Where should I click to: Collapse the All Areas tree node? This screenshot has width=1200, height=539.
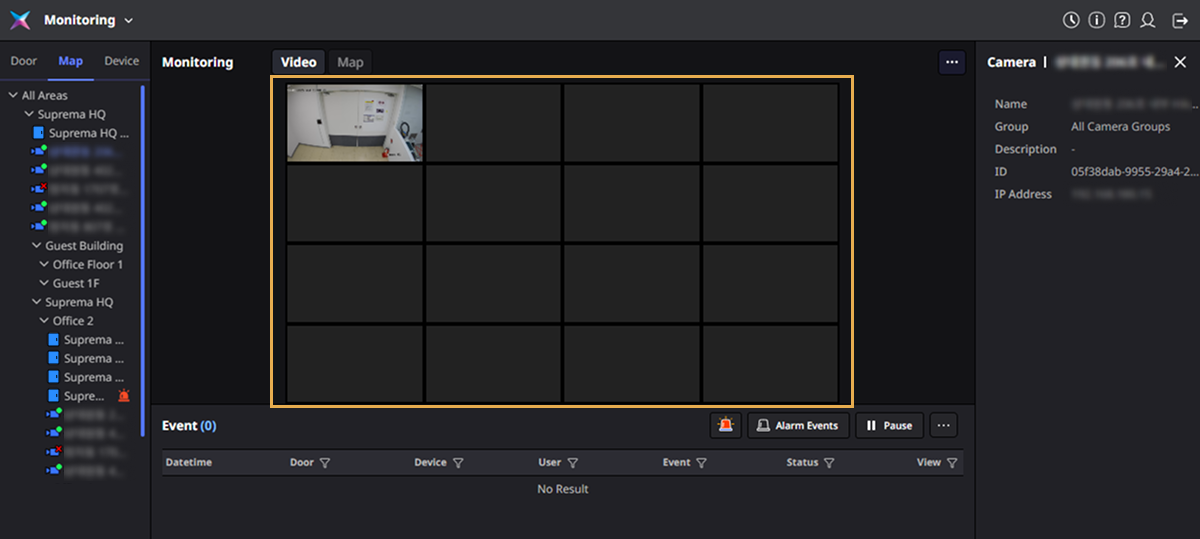(13, 96)
